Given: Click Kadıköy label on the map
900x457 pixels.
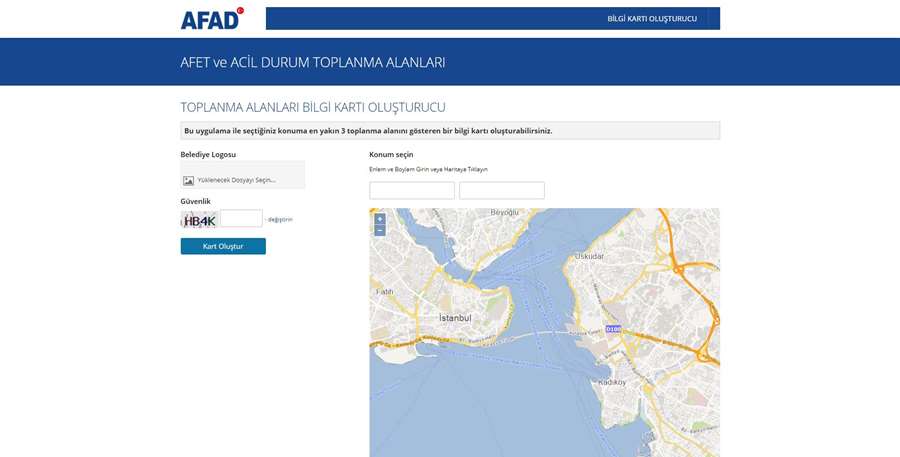Looking at the screenshot, I should tap(612, 382).
